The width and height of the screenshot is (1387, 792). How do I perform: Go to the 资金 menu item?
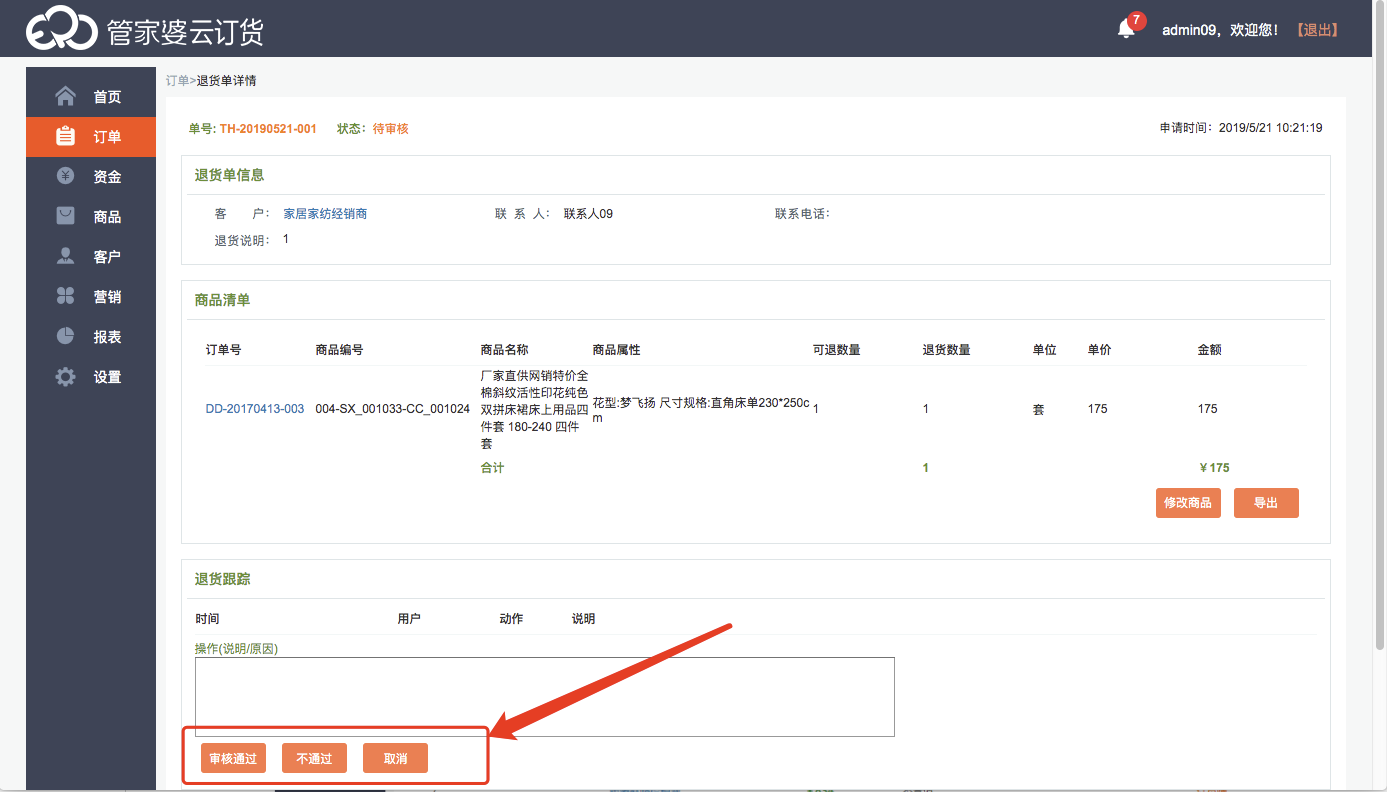pyautogui.click(x=91, y=177)
